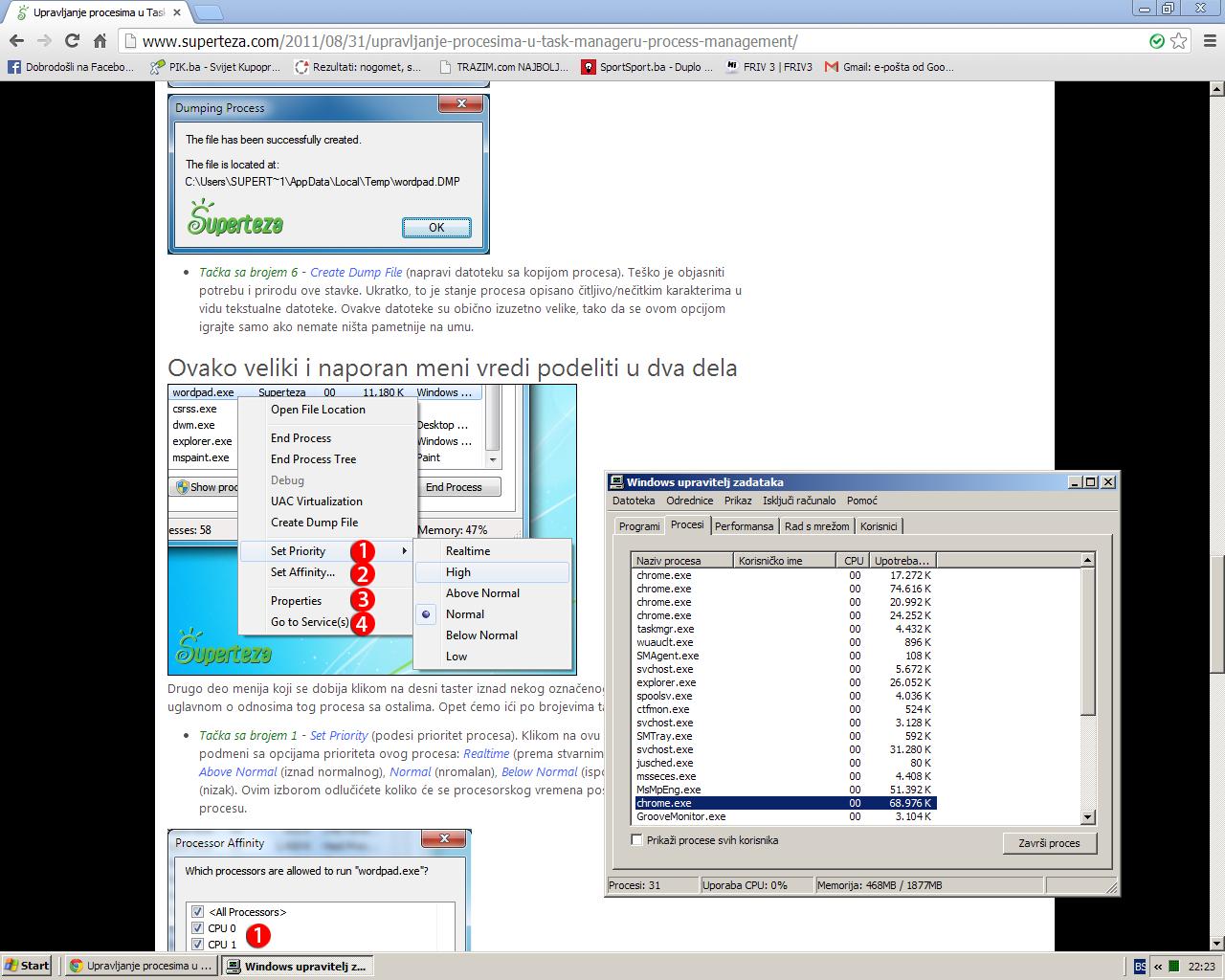Viewport: 1225px width, 980px height.
Task: Click the BS language indicator in taskbar
Action: (1140, 966)
